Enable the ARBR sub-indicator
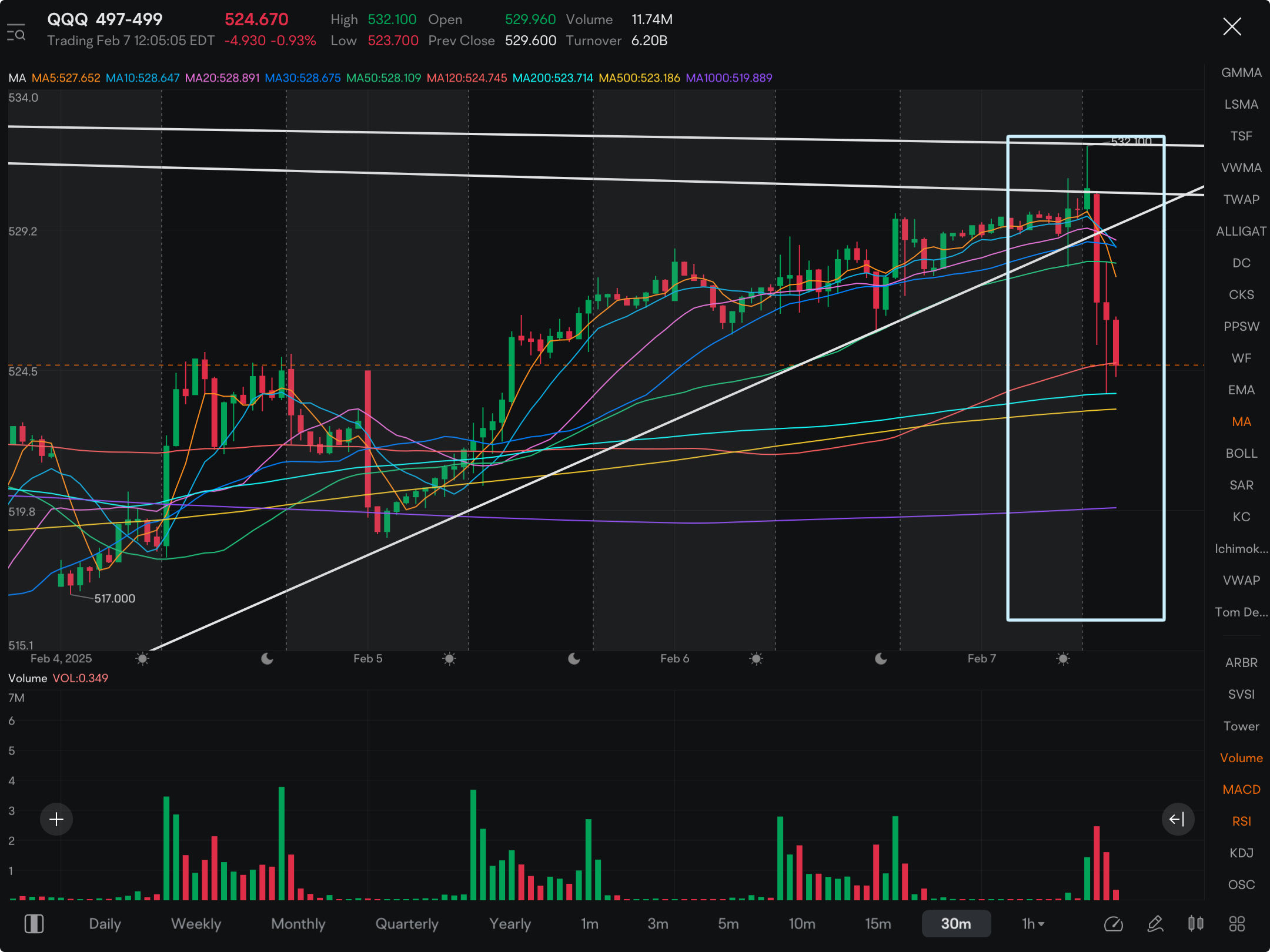 click(1241, 663)
